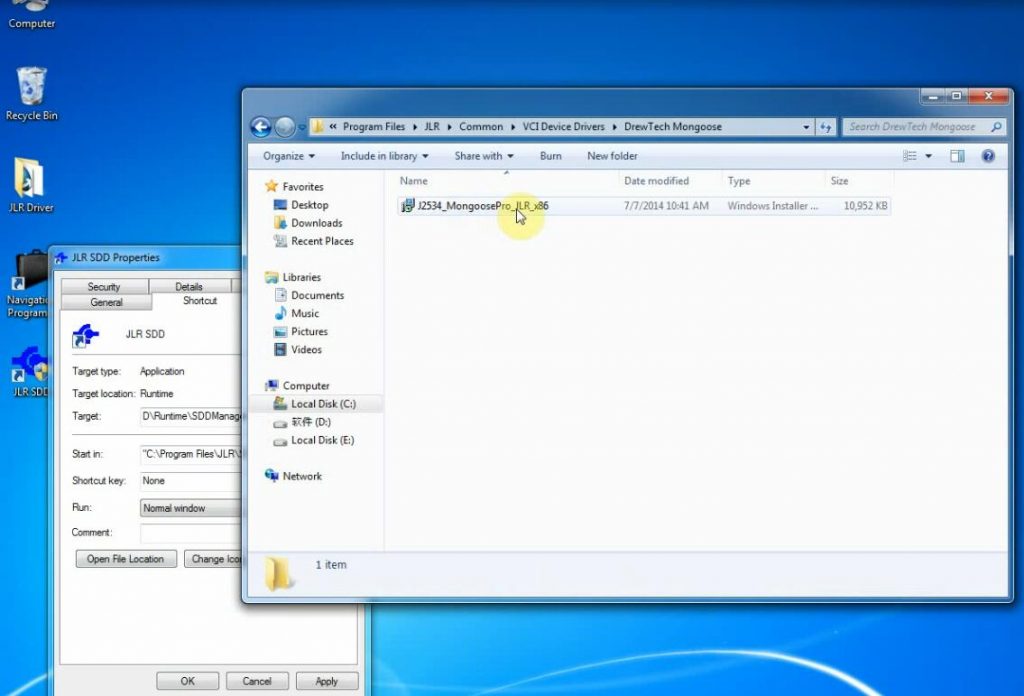1024x696 pixels.
Task: Open the recent pages dropdown by the nav arrows
Action: coord(302,127)
